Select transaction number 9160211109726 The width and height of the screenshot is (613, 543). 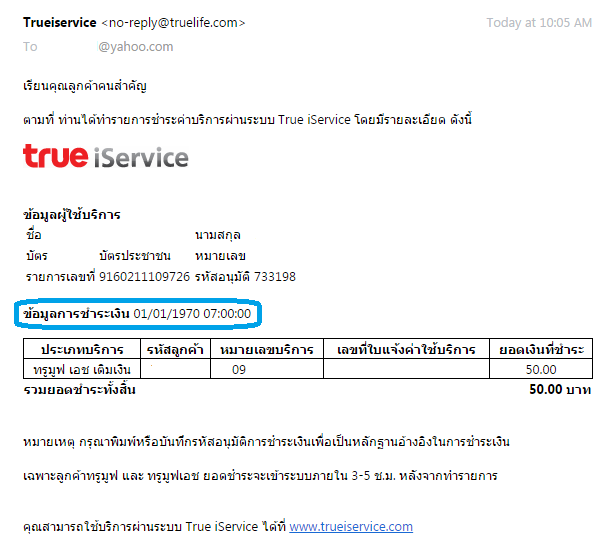(144, 277)
